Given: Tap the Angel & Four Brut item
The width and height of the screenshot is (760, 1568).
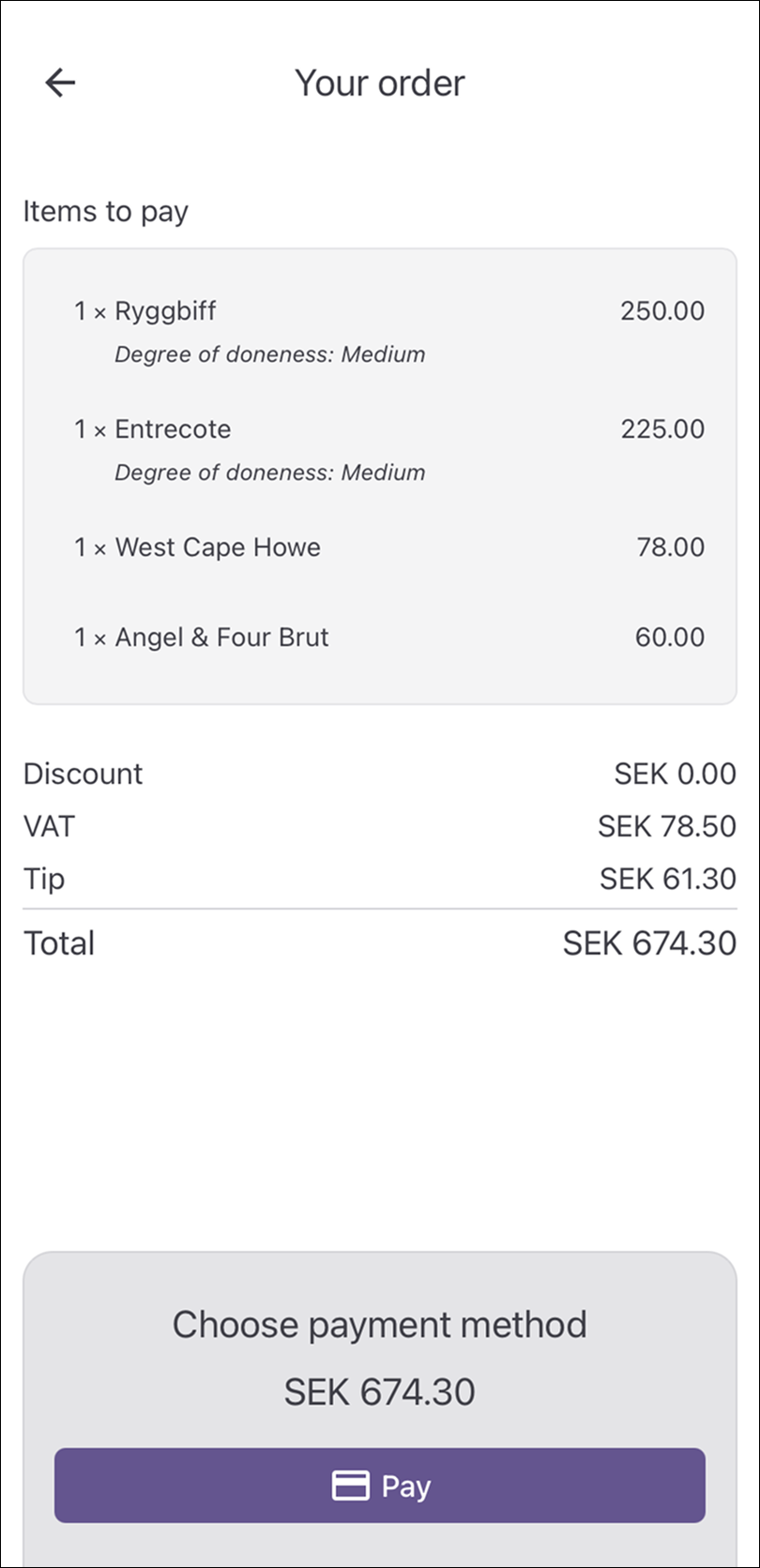Looking at the screenshot, I should coord(221,638).
